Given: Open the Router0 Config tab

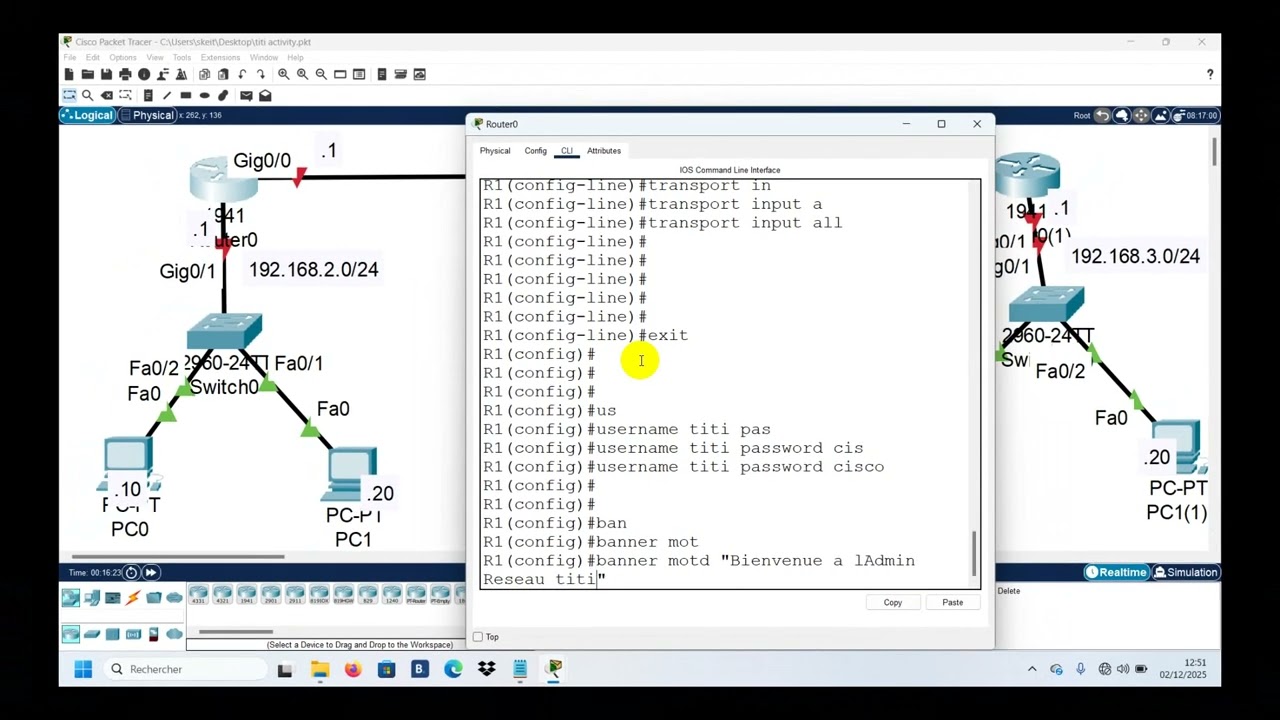Looking at the screenshot, I should coord(536,151).
